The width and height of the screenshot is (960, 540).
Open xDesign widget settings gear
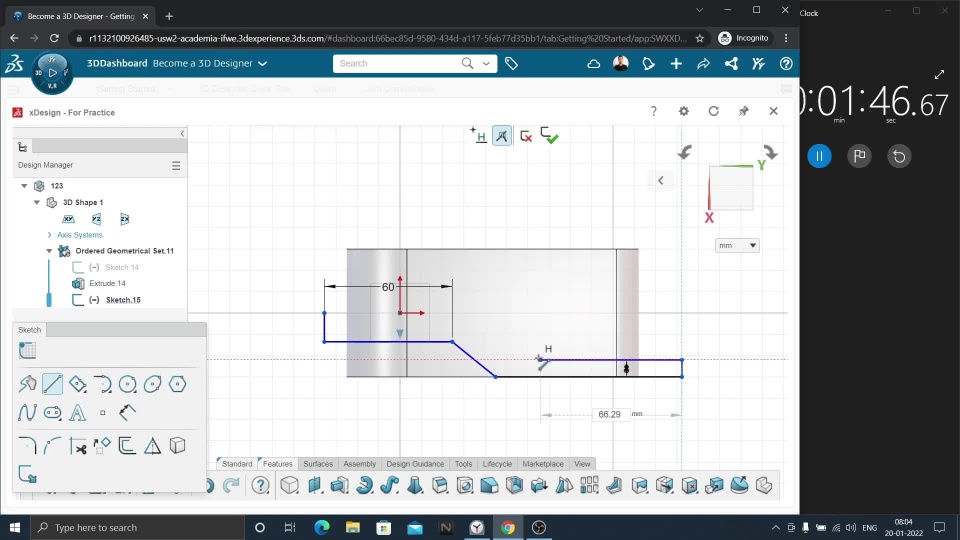[x=684, y=111]
